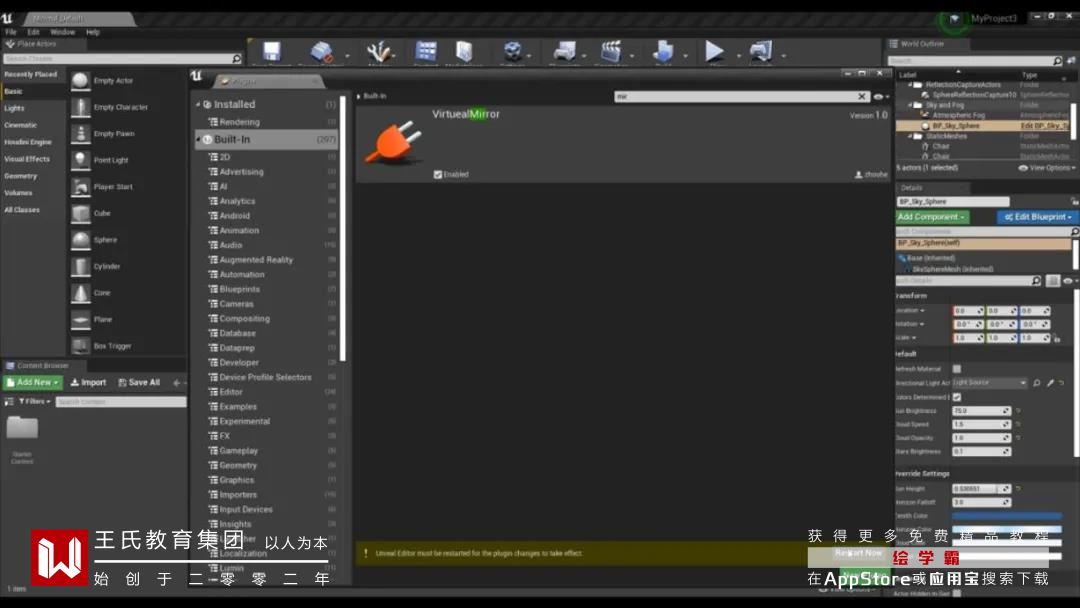Toggle the Refresh Material checkbox
1080x608 pixels.
click(957, 369)
